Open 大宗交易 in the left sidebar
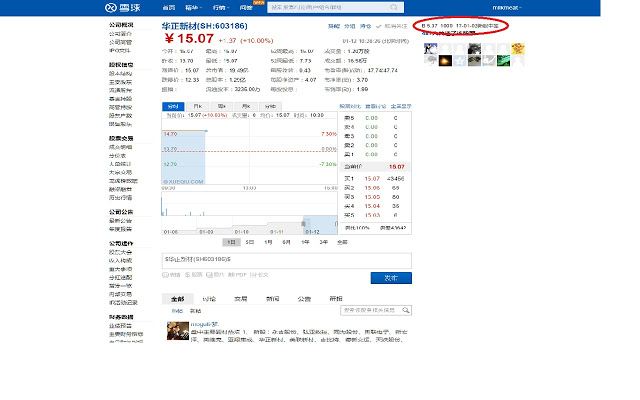 coord(120,172)
